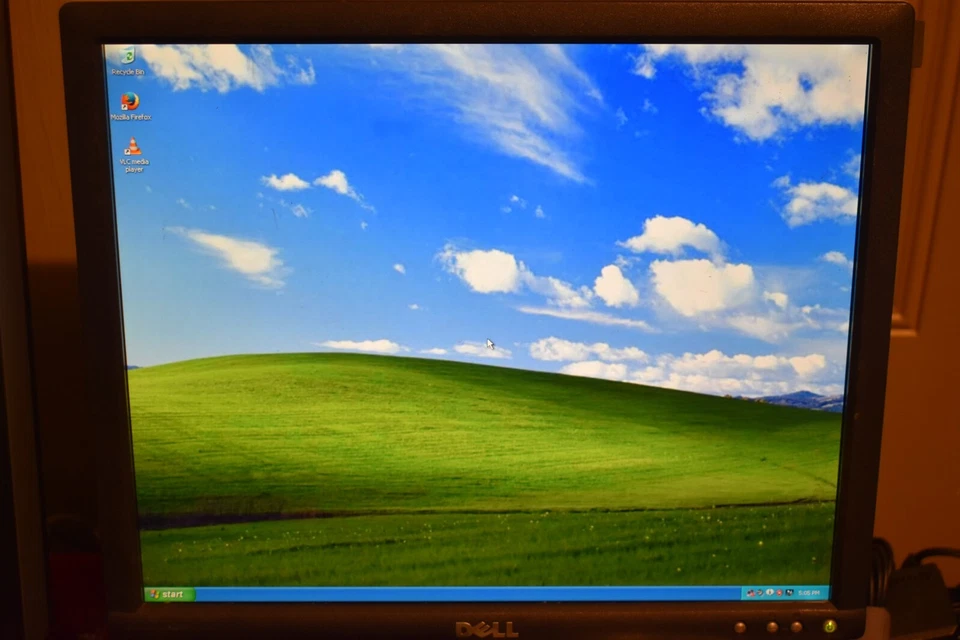The height and width of the screenshot is (640, 960).
Task: Click the red system tray icon
Action: [779, 593]
